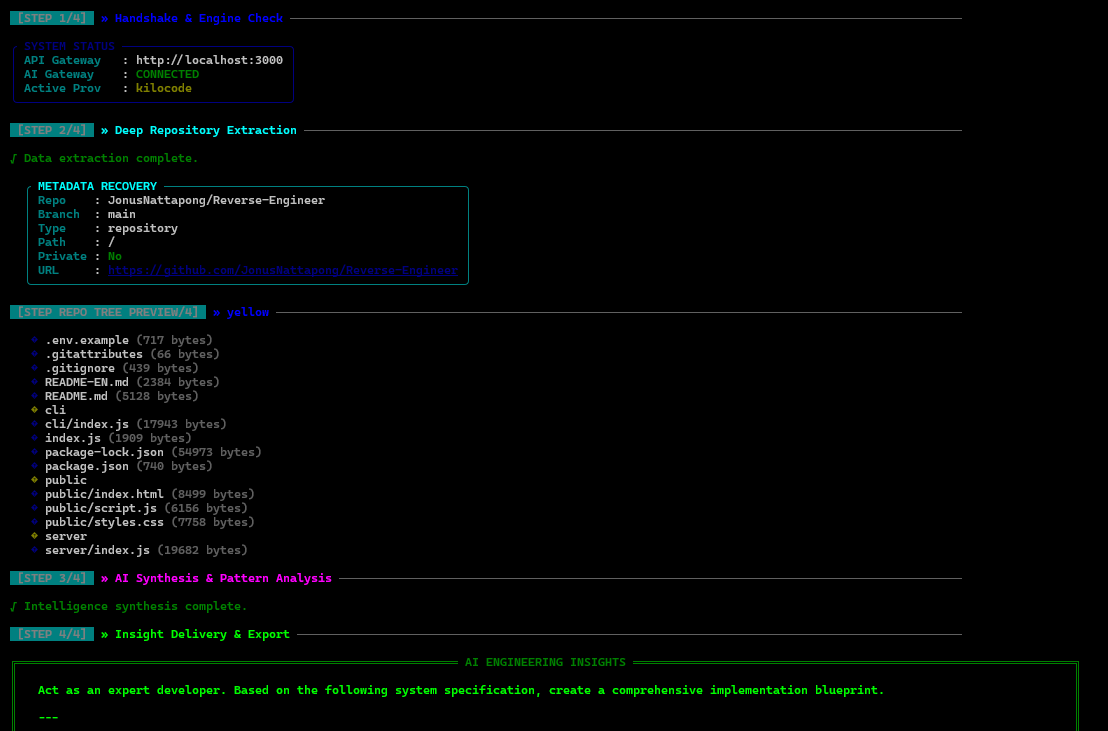Select the README.md file row

coord(114,396)
